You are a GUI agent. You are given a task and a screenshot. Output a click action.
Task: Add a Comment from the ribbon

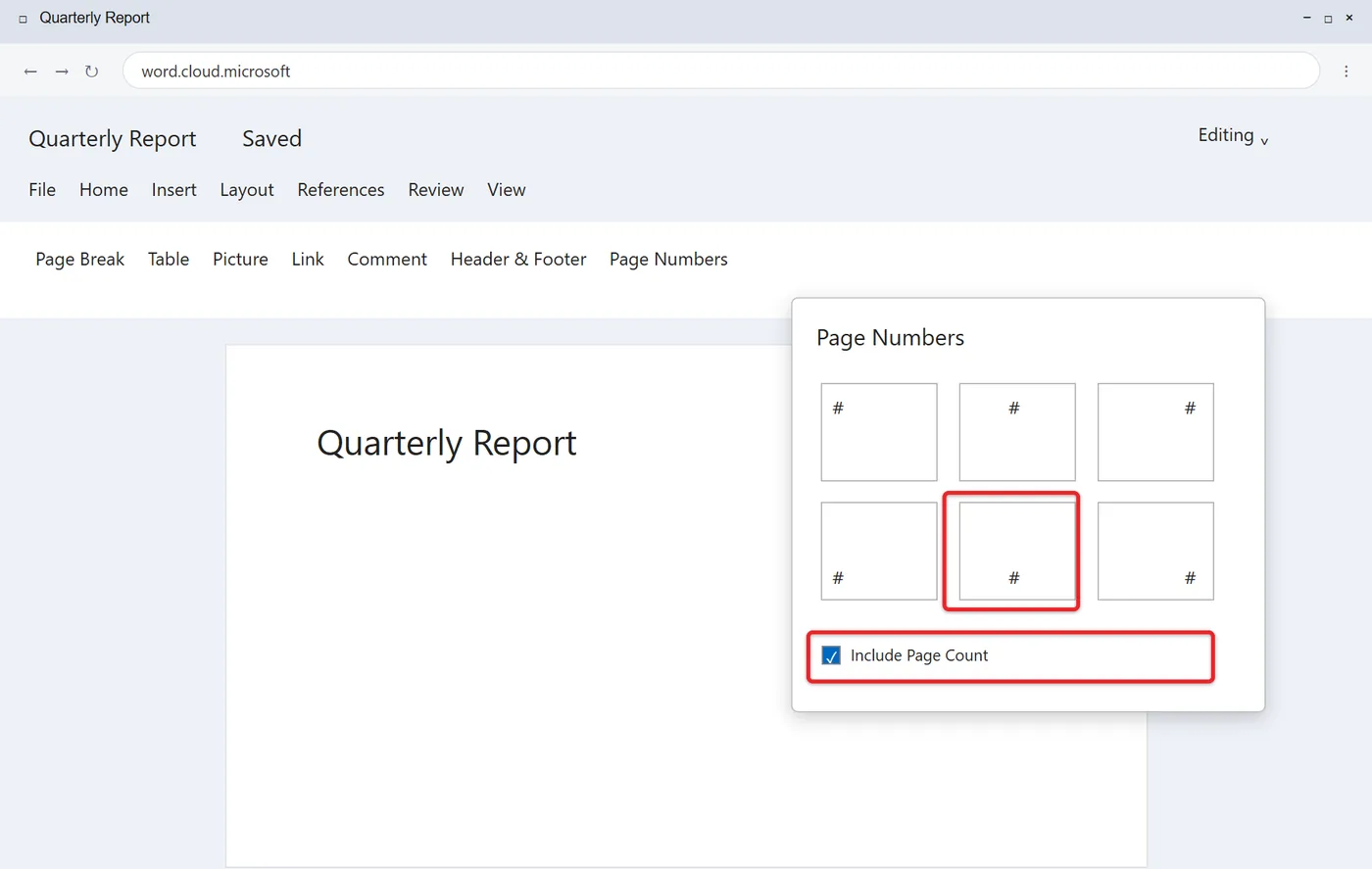387,260
